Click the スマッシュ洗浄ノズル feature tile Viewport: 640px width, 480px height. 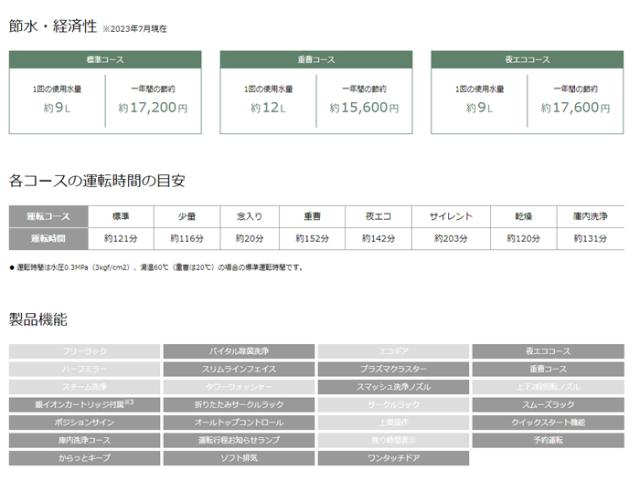[393, 387]
